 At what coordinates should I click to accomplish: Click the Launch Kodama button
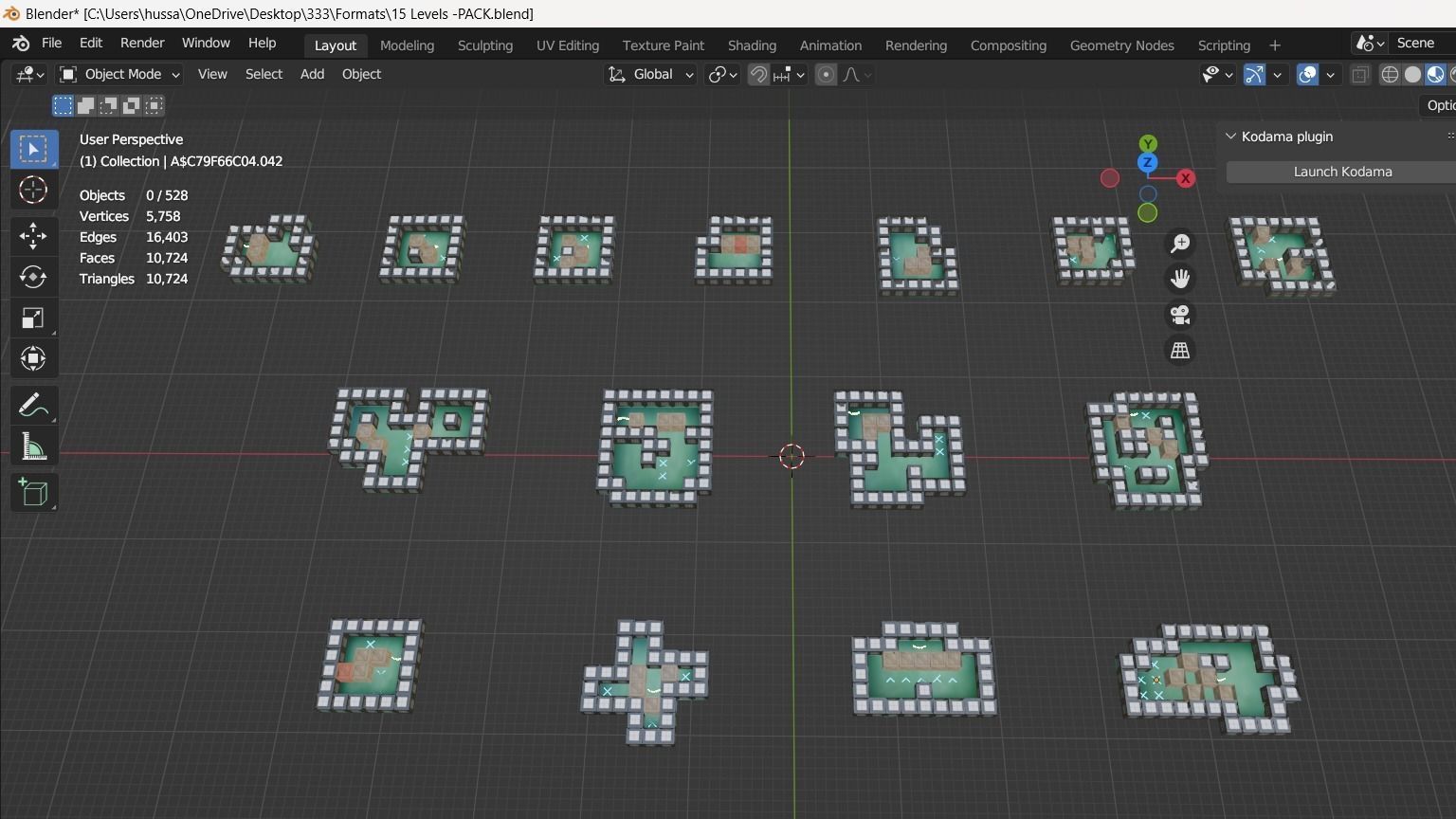[1342, 172]
